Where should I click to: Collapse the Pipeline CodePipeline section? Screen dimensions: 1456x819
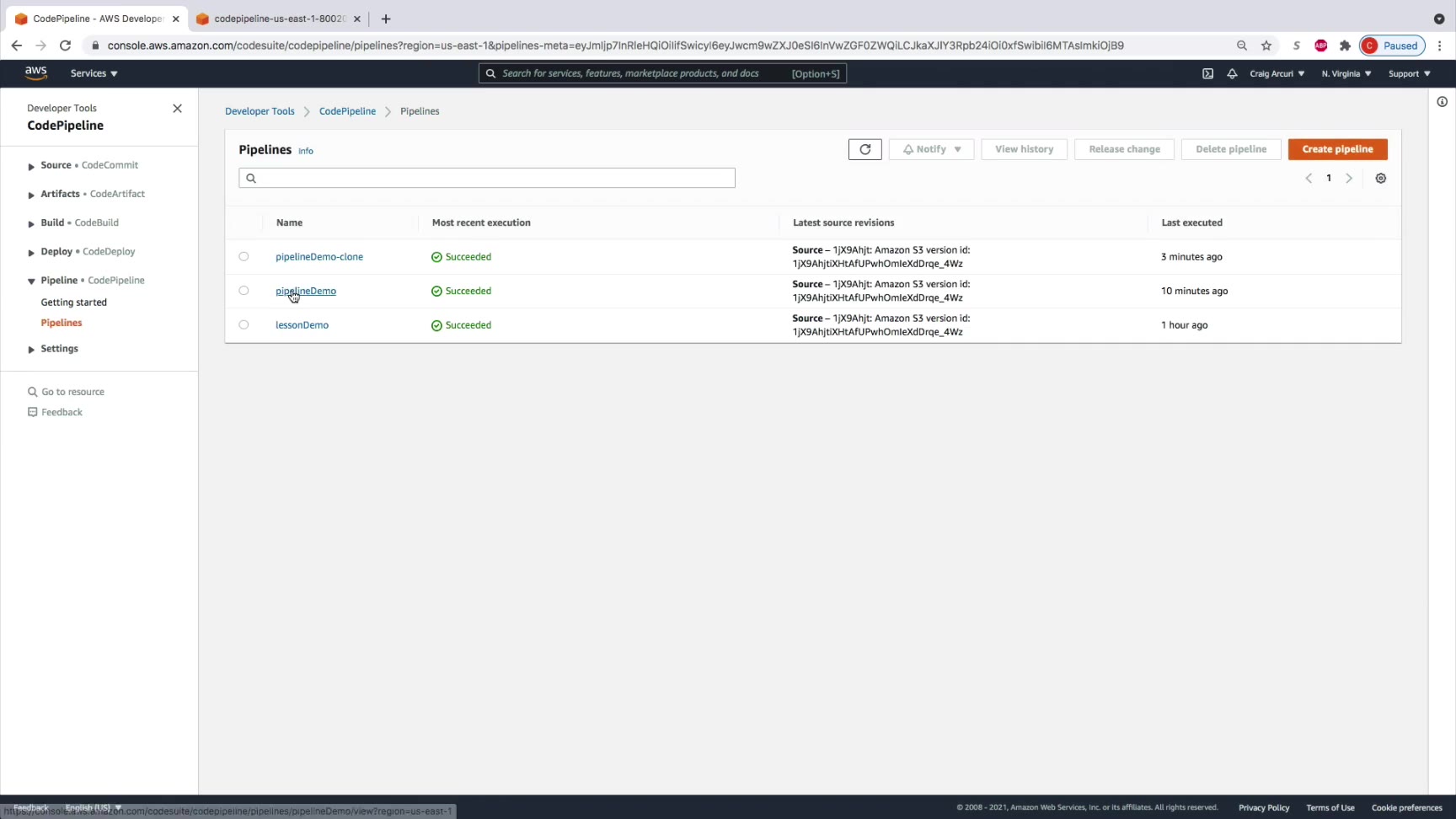pos(31,281)
